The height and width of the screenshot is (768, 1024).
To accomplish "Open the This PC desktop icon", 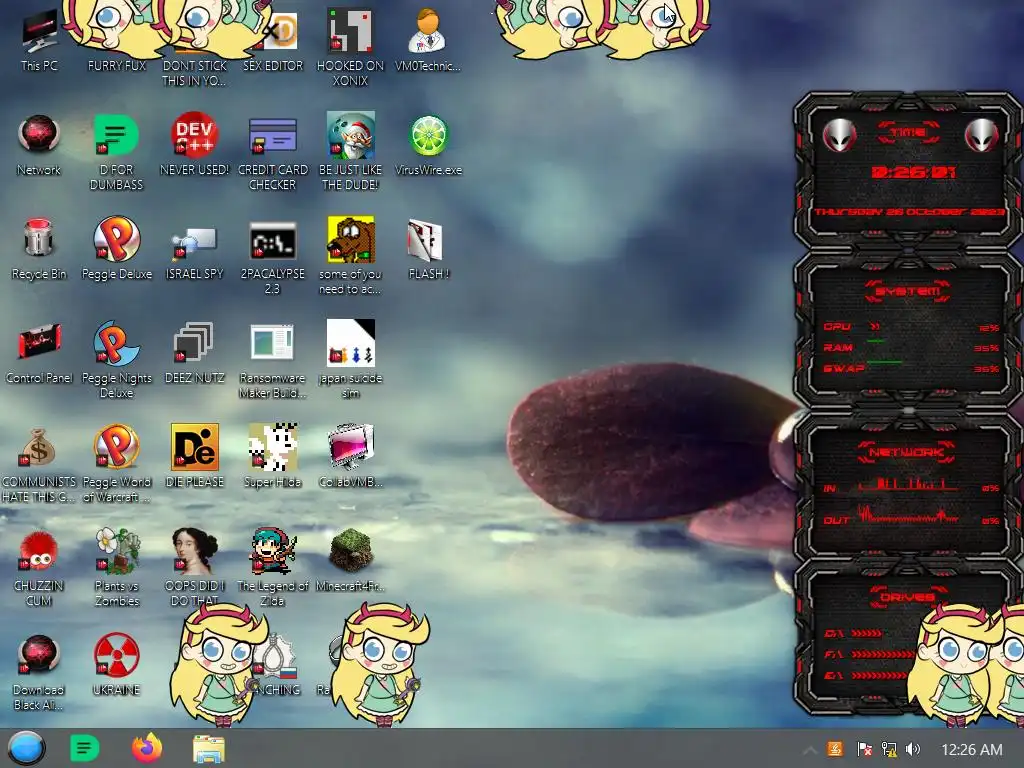I will pyautogui.click(x=39, y=40).
